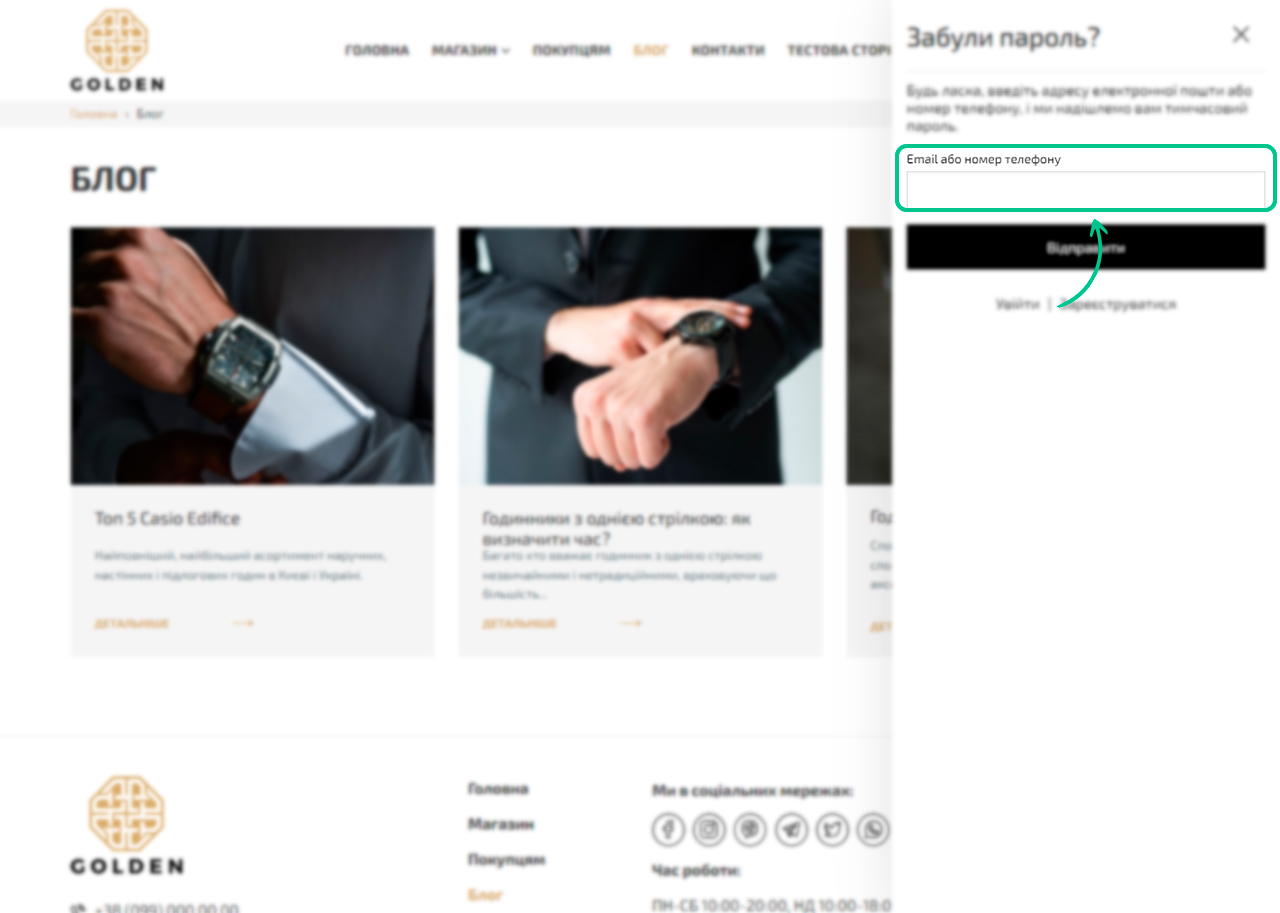1280x913 pixels.
Task: Click the footer phone number +38 (099)
Action: 166,909
